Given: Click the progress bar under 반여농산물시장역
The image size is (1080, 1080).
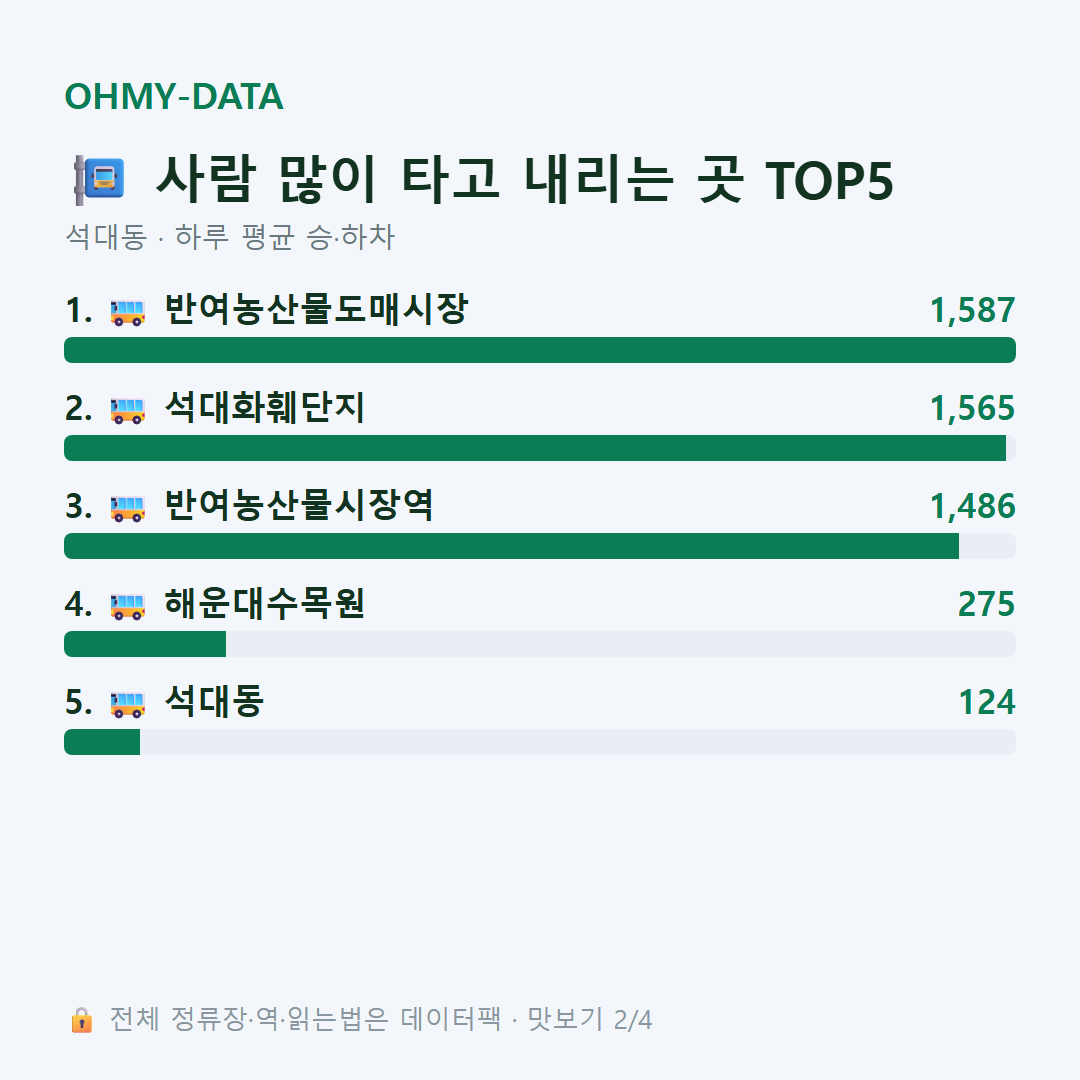Looking at the screenshot, I should (540, 546).
